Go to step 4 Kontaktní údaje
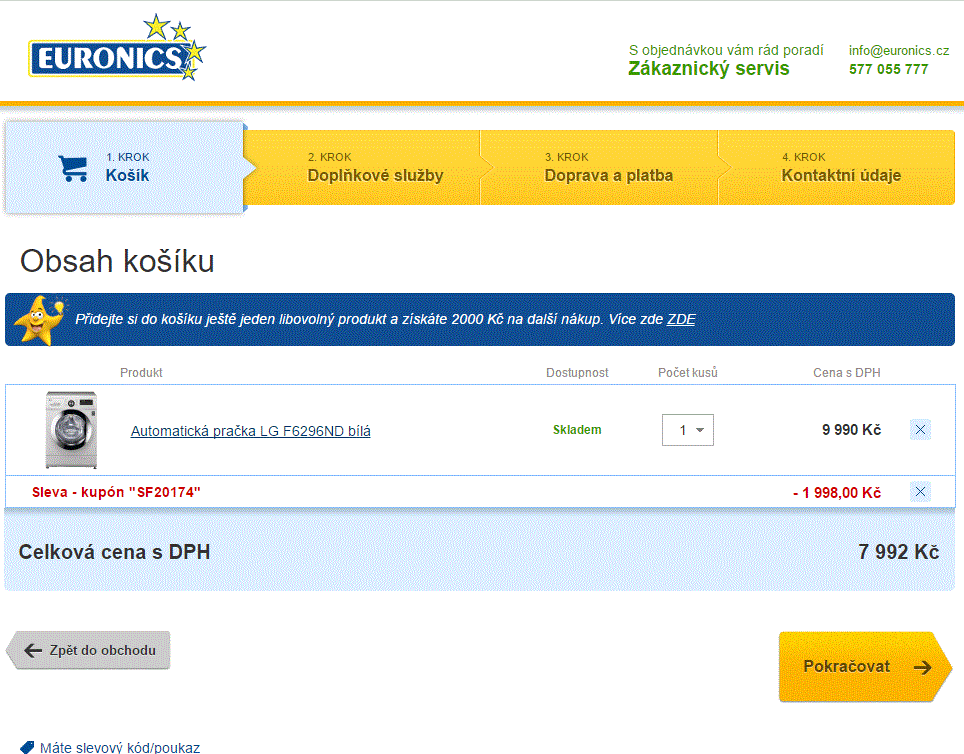The width and height of the screenshot is (964, 754). pos(836,167)
